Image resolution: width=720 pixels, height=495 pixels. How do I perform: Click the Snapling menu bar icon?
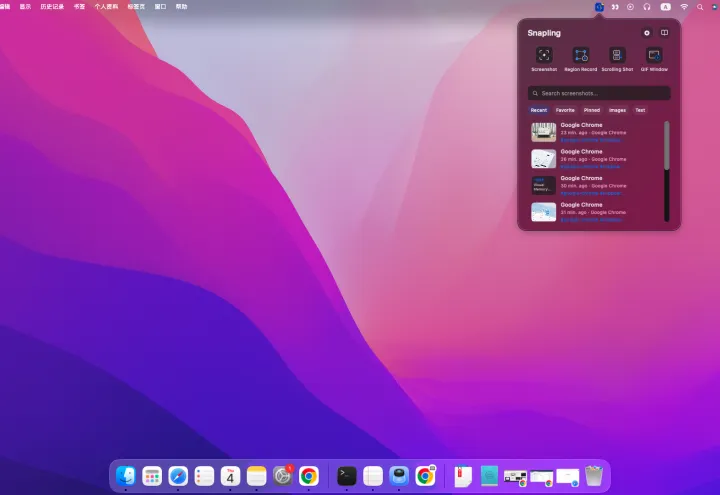click(x=599, y=7)
